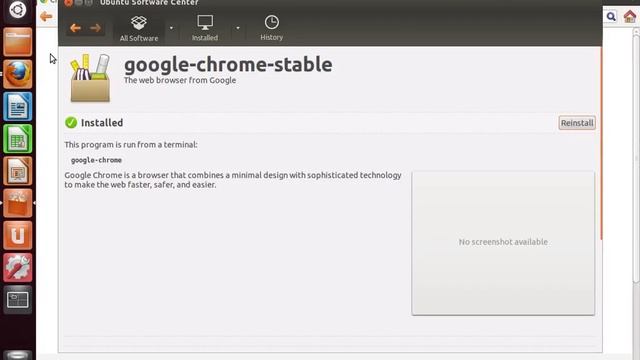
Task: Click the google-chrome-stable package icon
Action: (x=90, y=78)
